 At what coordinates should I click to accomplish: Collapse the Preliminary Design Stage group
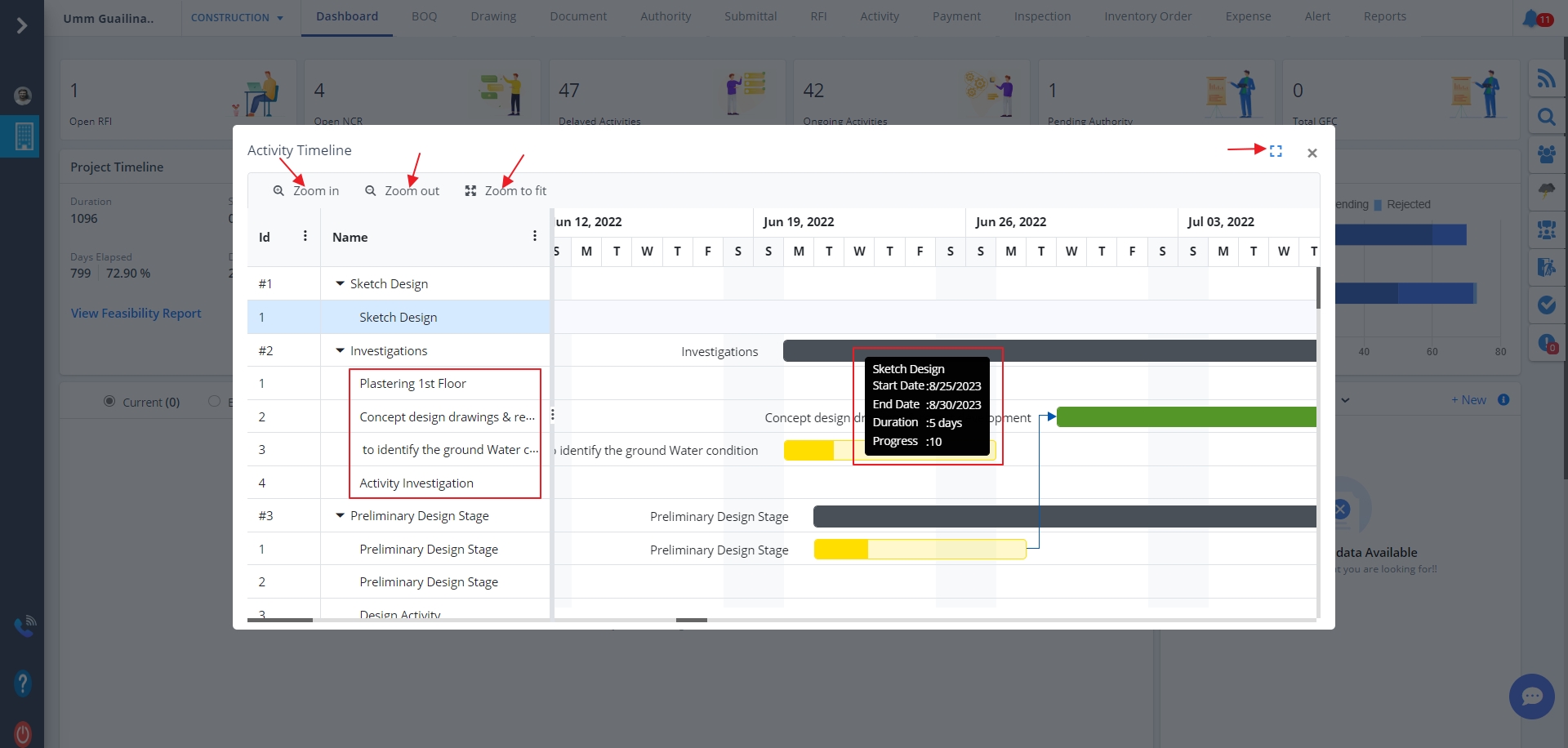341,515
